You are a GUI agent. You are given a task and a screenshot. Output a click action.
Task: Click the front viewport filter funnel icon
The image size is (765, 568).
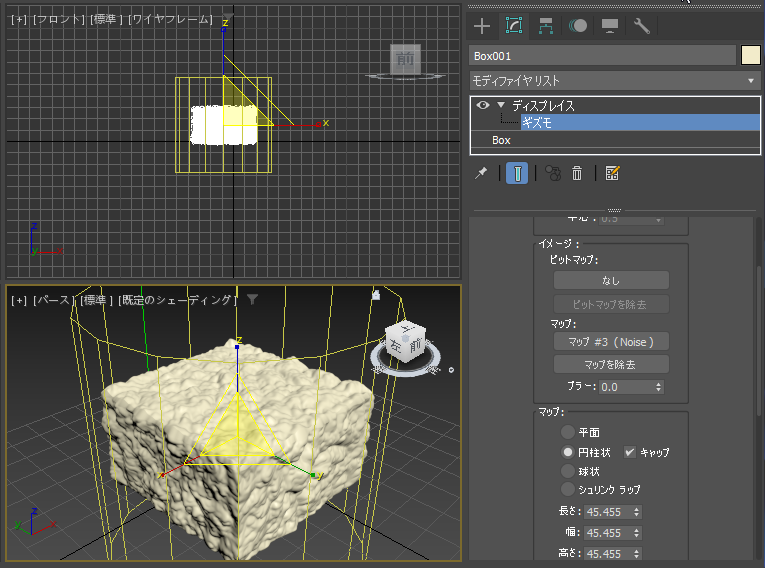228,18
